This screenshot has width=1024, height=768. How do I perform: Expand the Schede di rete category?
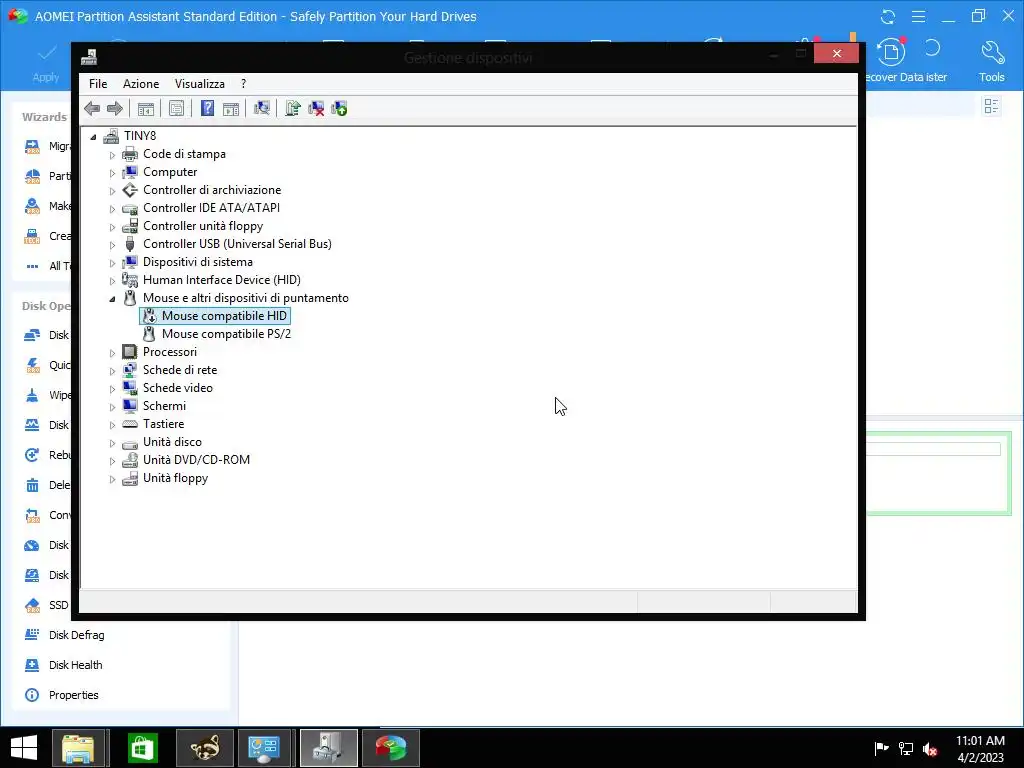pyautogui.click(x=112, y=371)
